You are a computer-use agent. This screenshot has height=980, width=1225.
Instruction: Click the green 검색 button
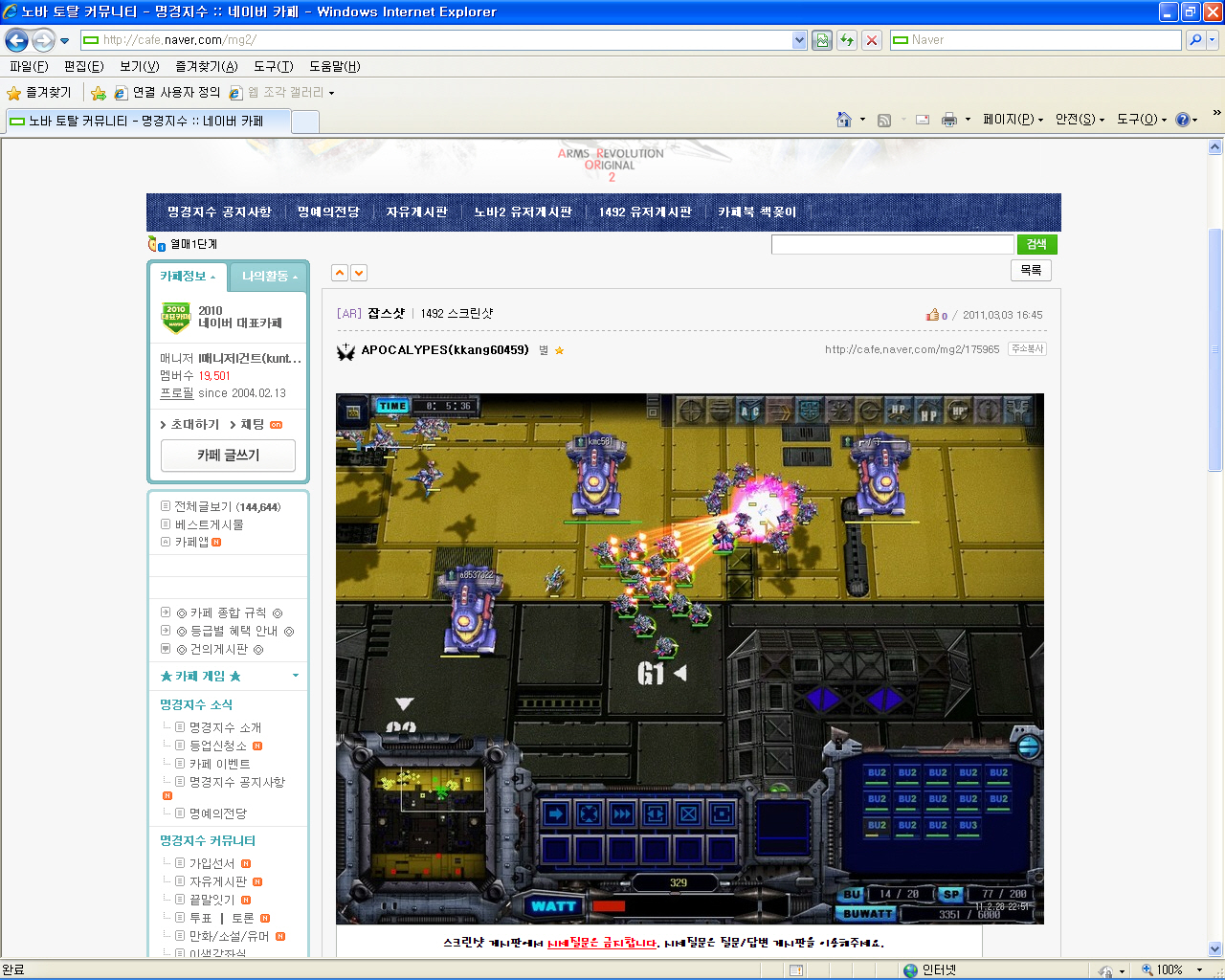coord(1036,244)
